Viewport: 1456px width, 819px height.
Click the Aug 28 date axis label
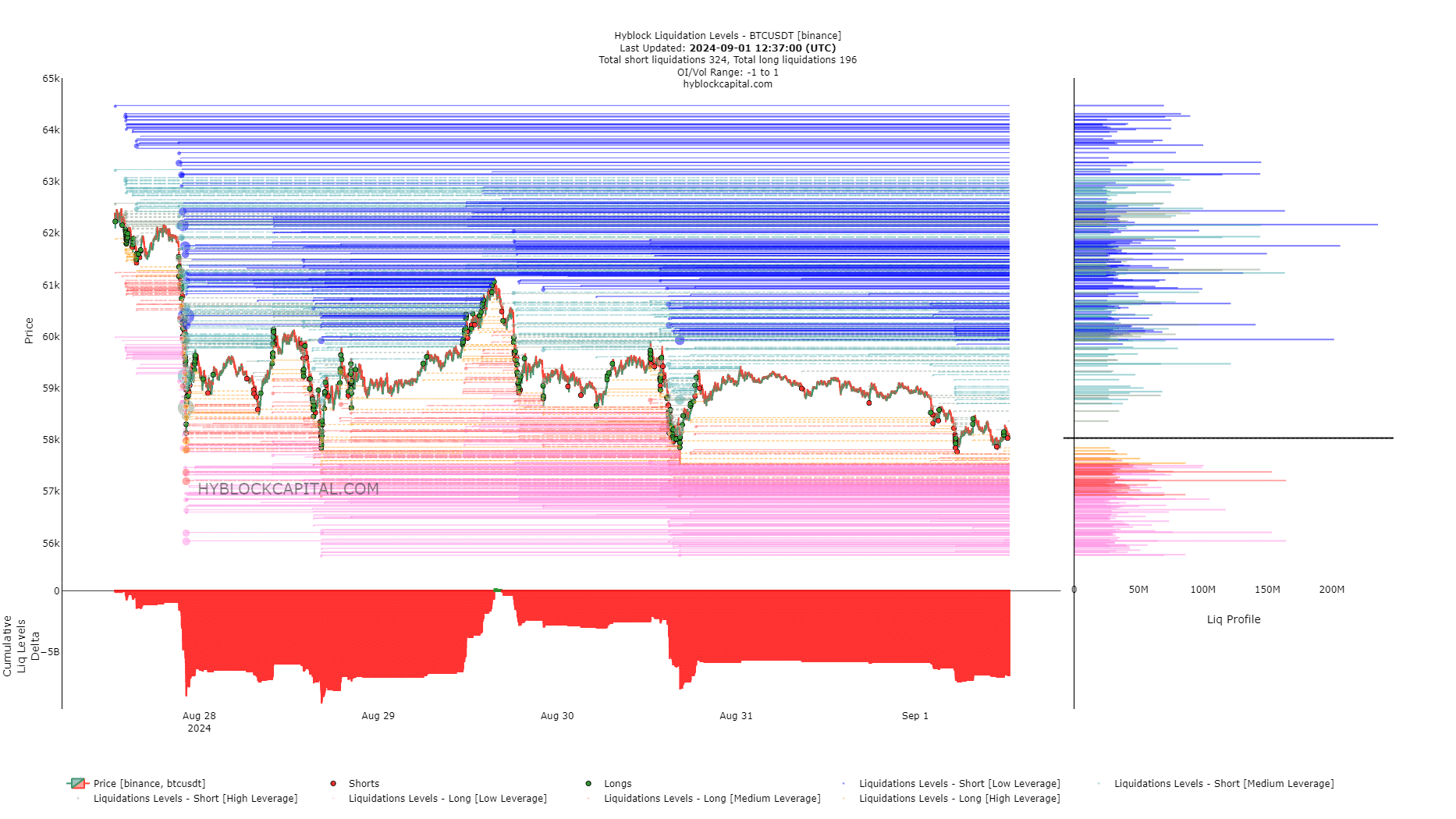tap(199, 716)
